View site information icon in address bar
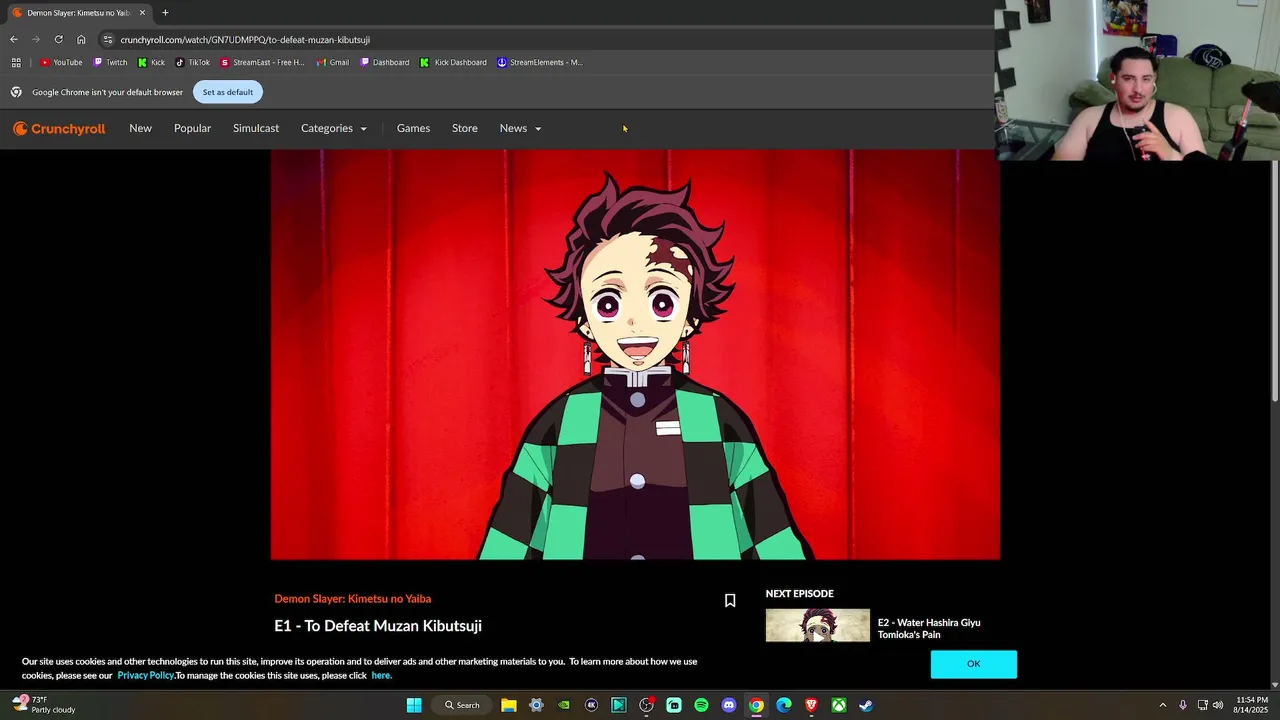 (108, 40)
